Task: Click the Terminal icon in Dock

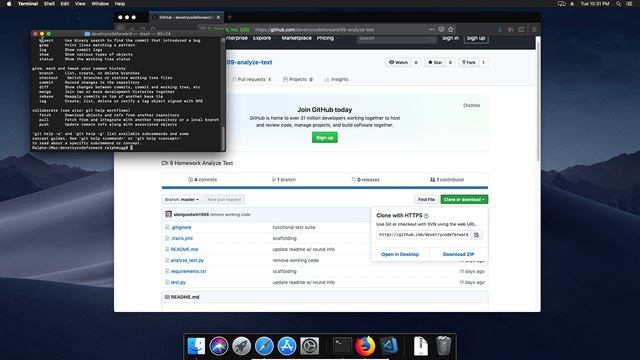Action: [x=342, y=346]
